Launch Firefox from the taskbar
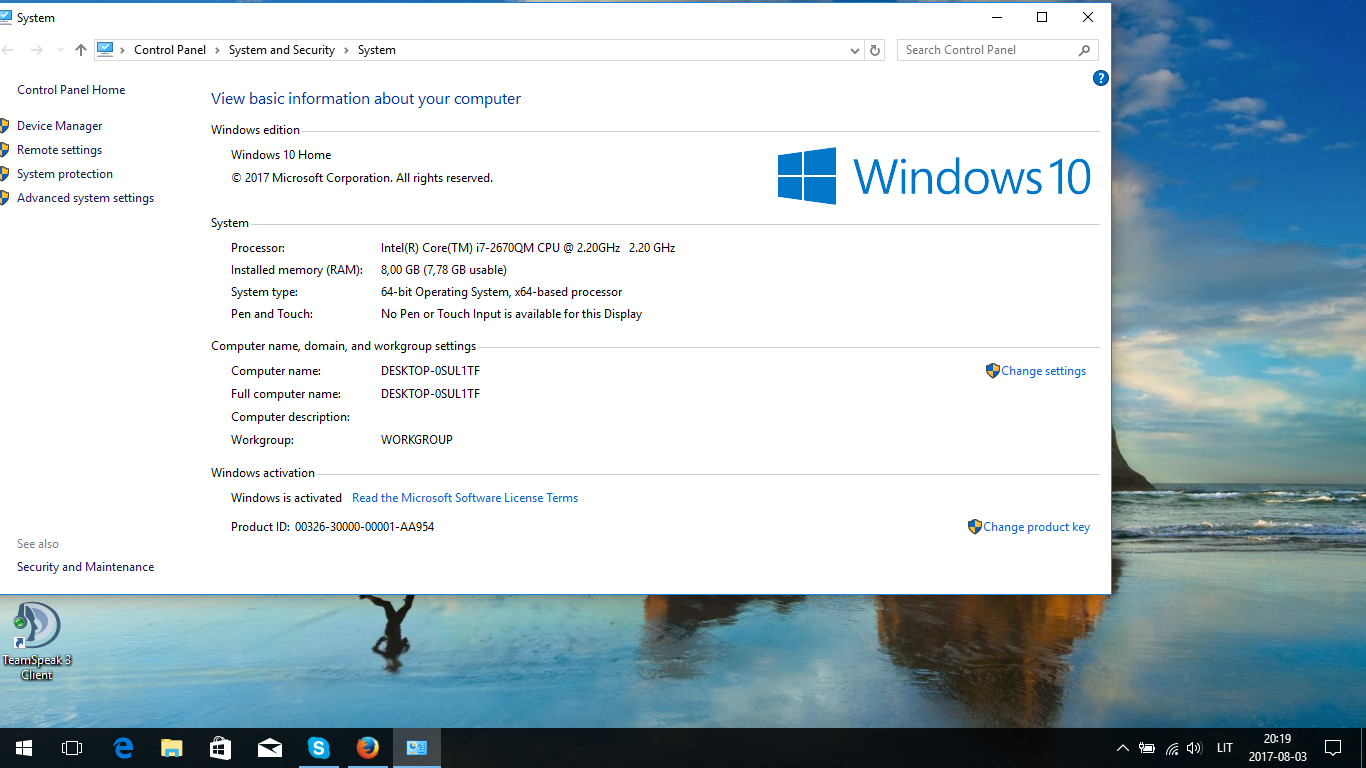 coord(368,748)
